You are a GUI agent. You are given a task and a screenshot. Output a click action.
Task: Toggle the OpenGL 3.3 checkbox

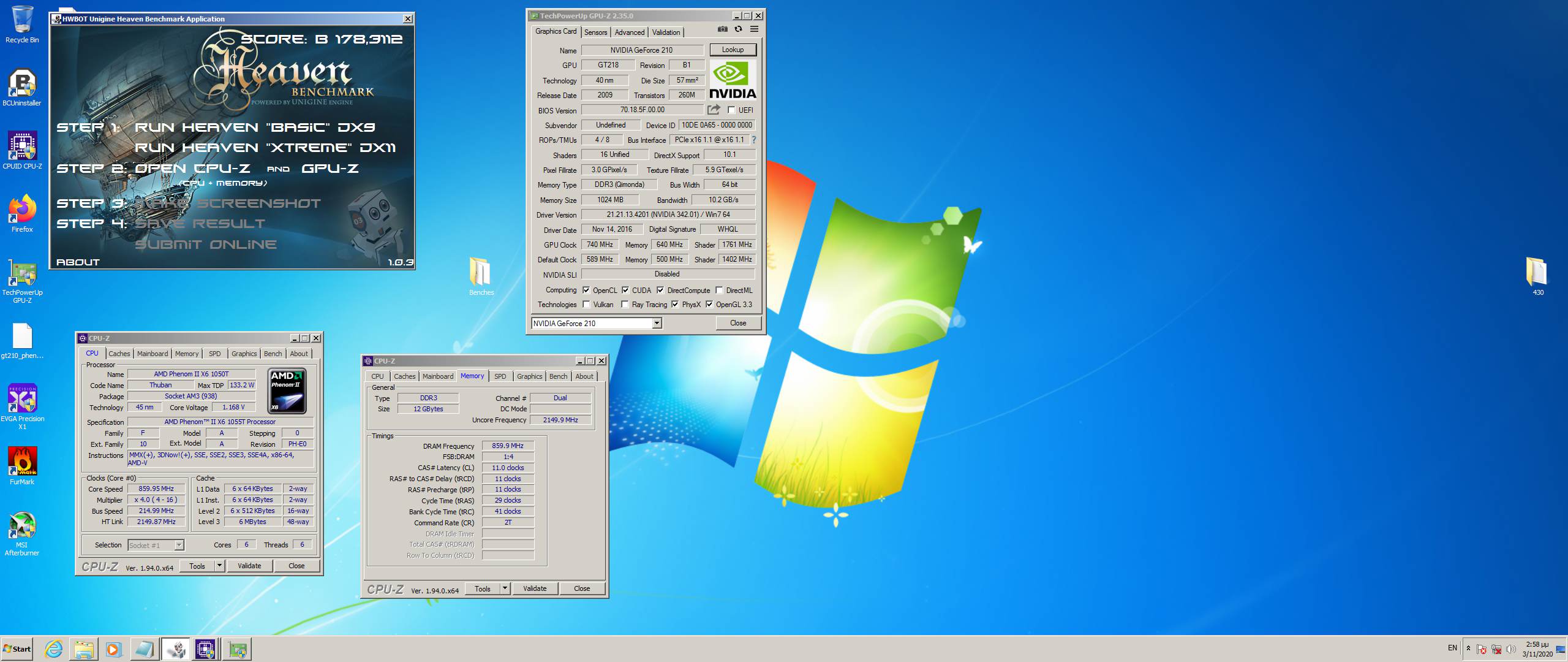tap(709, 305)
